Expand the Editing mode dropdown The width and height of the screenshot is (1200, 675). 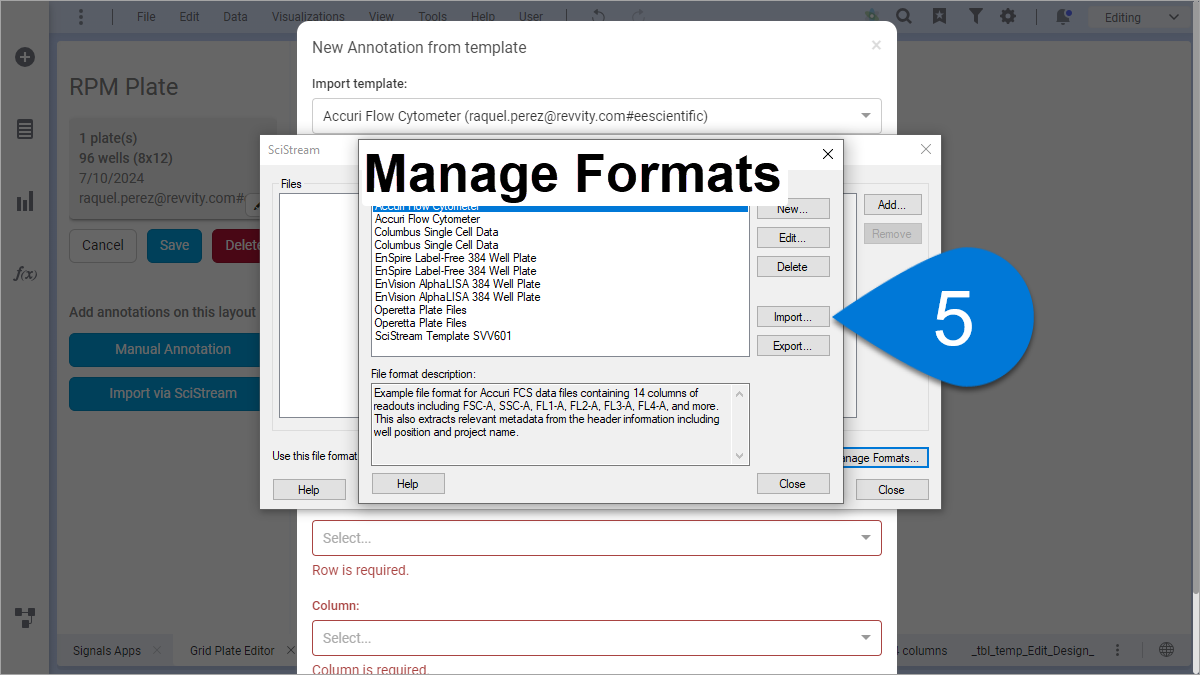[1142, 17]
